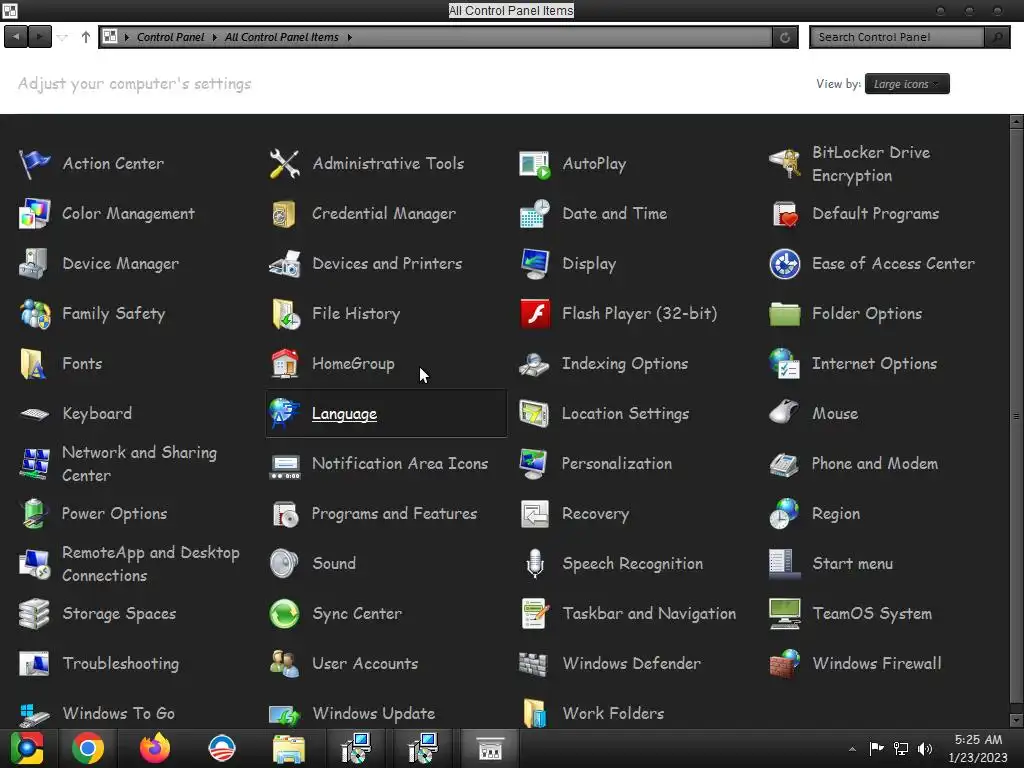
Task: Click the Windows Defender wall icon
Action: (534, 664)
